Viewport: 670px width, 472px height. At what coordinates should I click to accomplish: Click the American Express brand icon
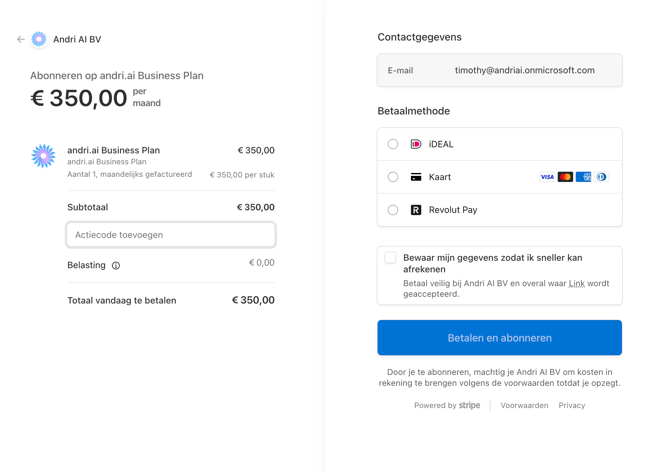[583, 177]
